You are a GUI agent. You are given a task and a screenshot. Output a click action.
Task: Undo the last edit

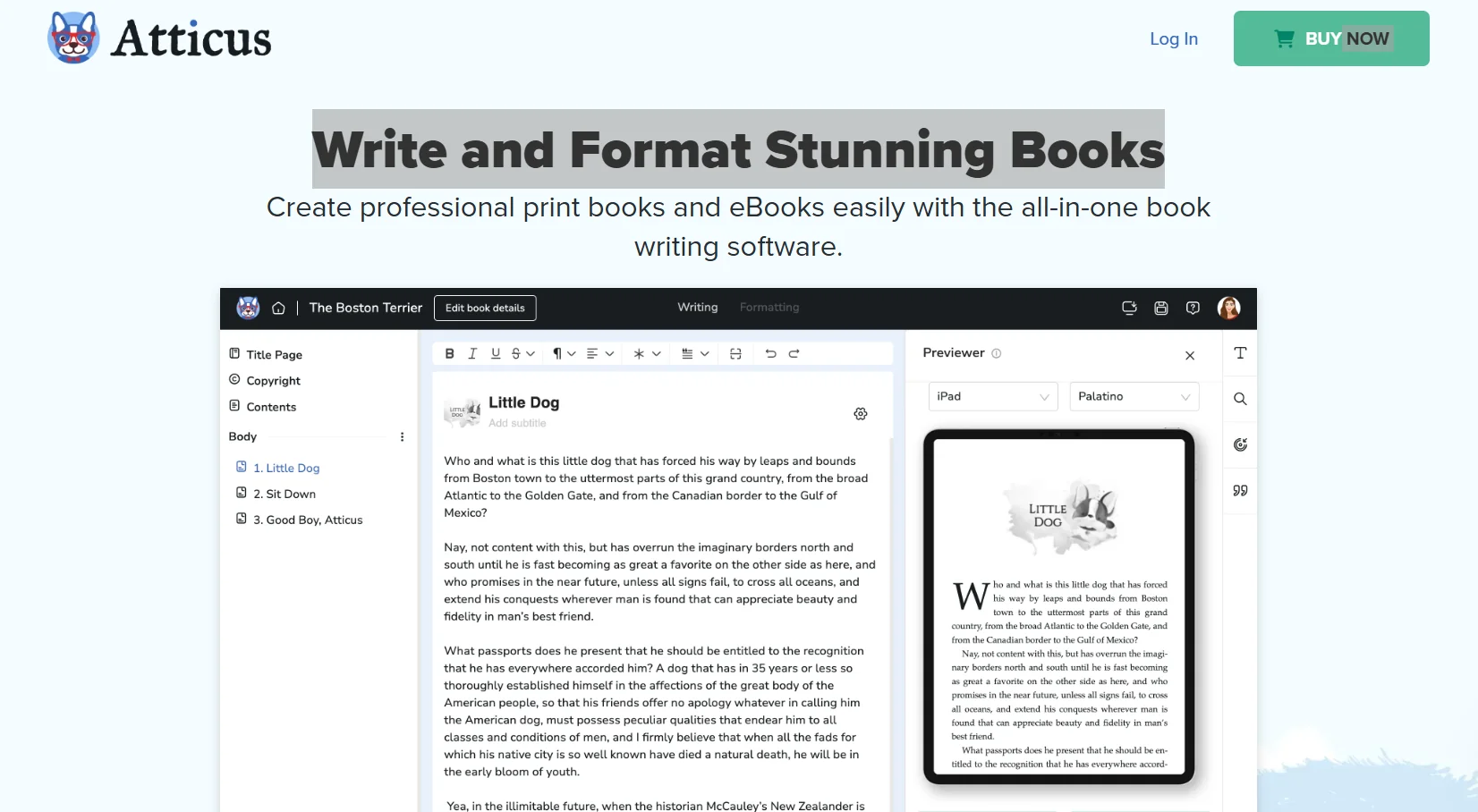[770, 354]
